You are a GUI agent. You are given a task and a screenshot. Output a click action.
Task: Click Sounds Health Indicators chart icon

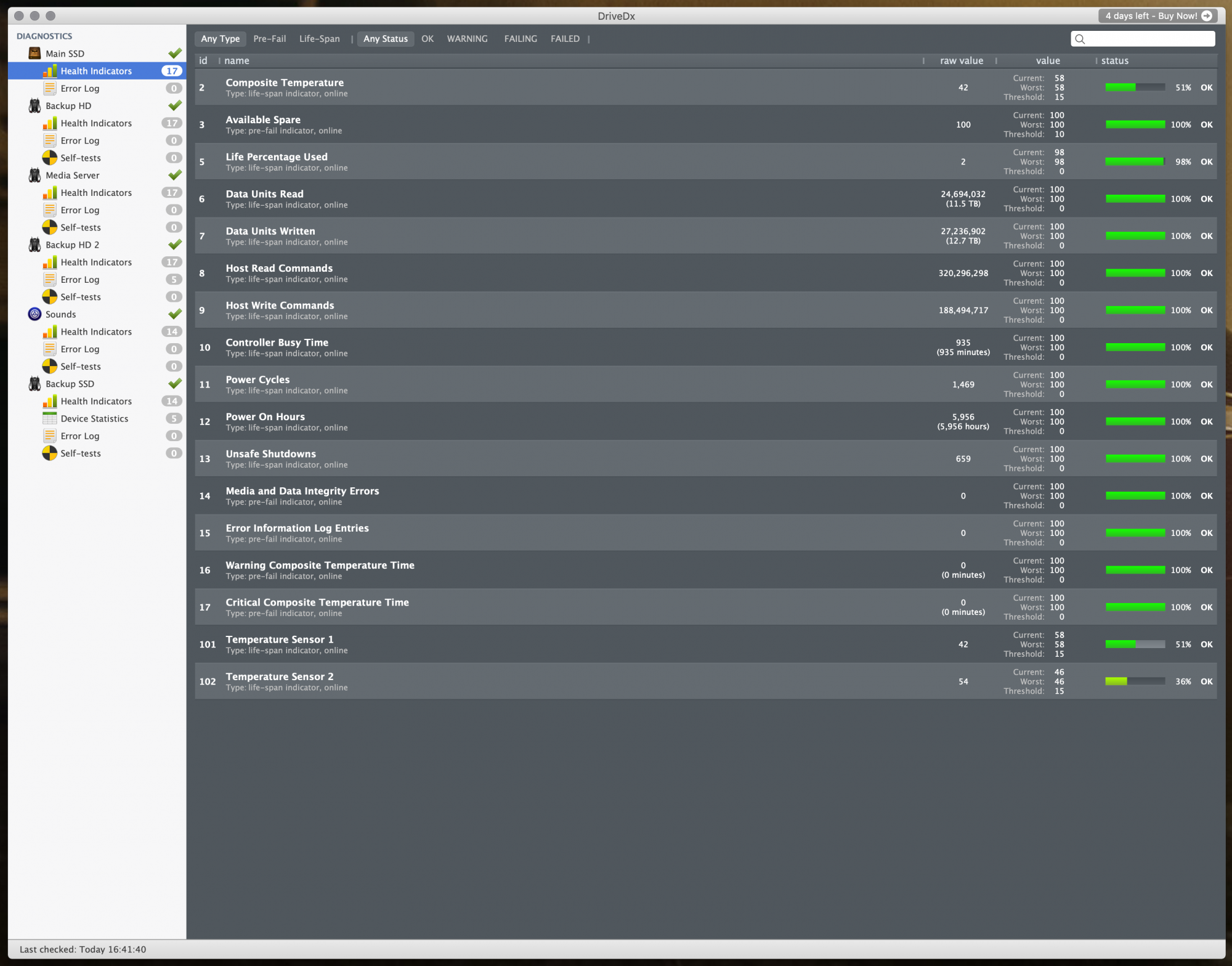click(50, 332)
